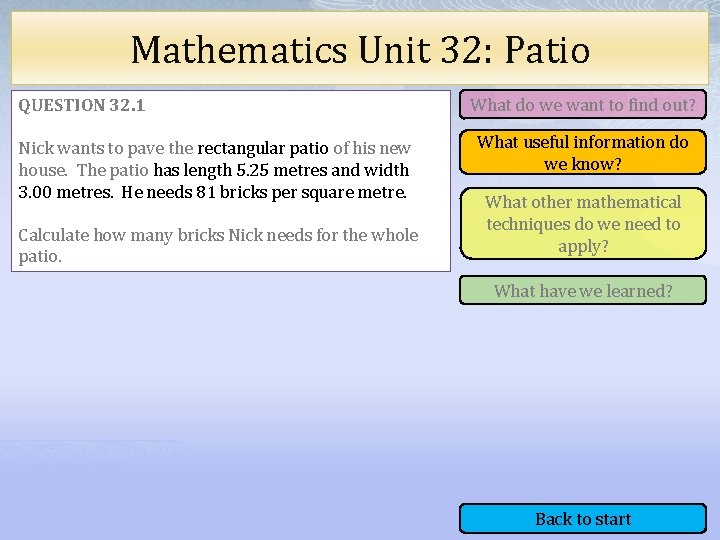Go 'Back to start'
The height and width of the screenshot is (540, 720).
583,519
